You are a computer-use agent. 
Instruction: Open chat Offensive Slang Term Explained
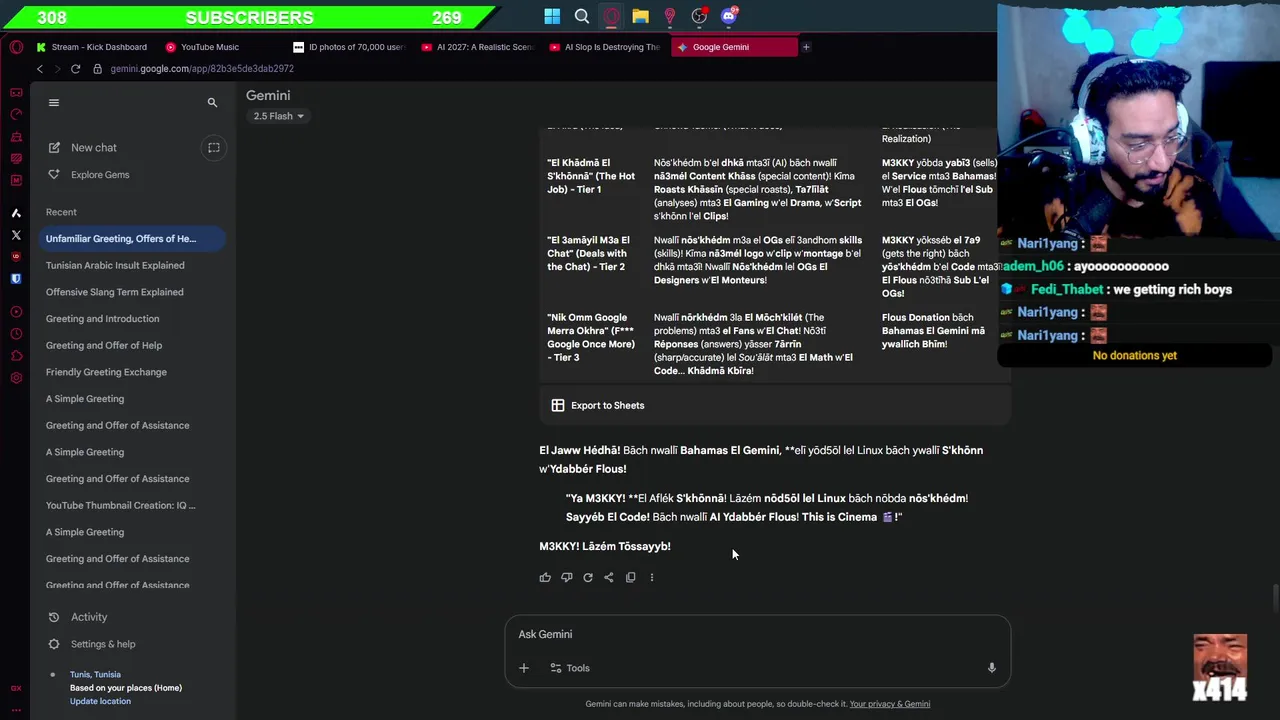(x=114, y=292)
